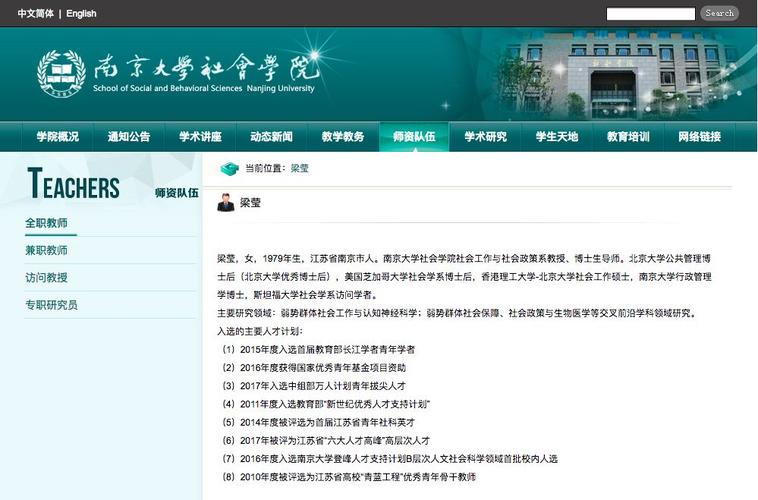Open the 通知公告 menu

point(129,137)
